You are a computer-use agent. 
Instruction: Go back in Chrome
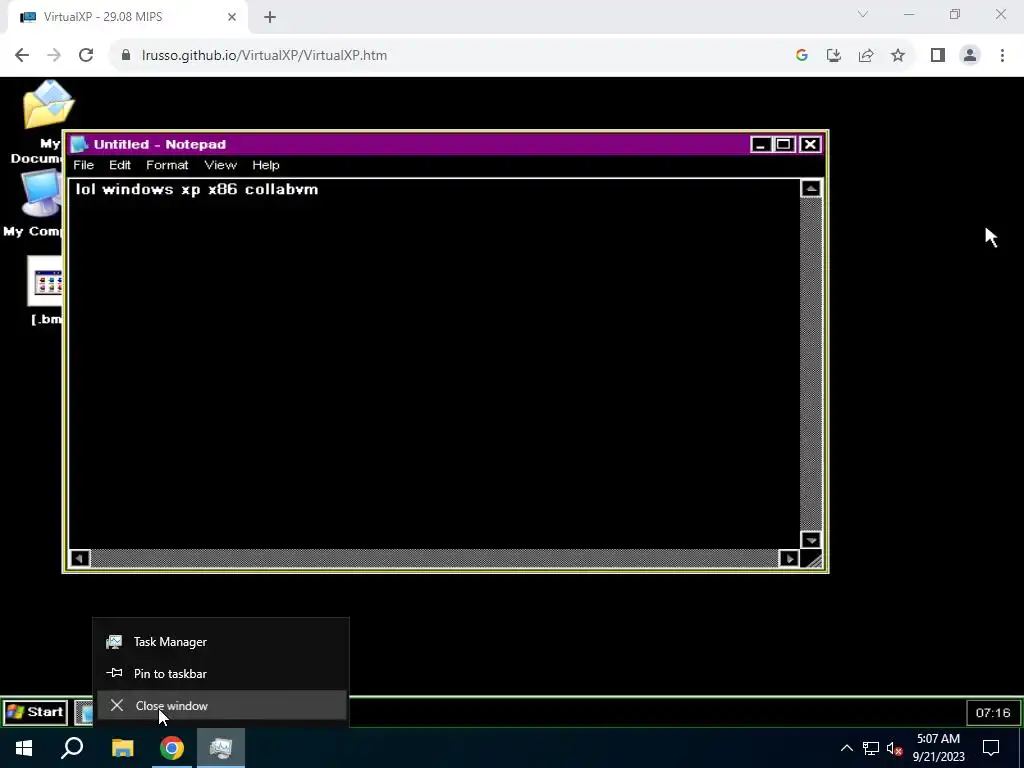click(22, 55)
